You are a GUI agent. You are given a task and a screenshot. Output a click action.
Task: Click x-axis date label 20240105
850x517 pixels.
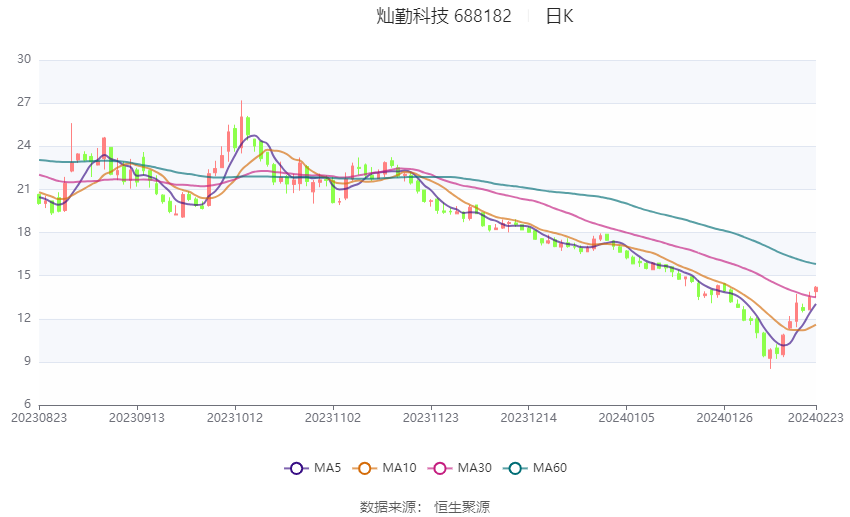click(x=627, y=418)
